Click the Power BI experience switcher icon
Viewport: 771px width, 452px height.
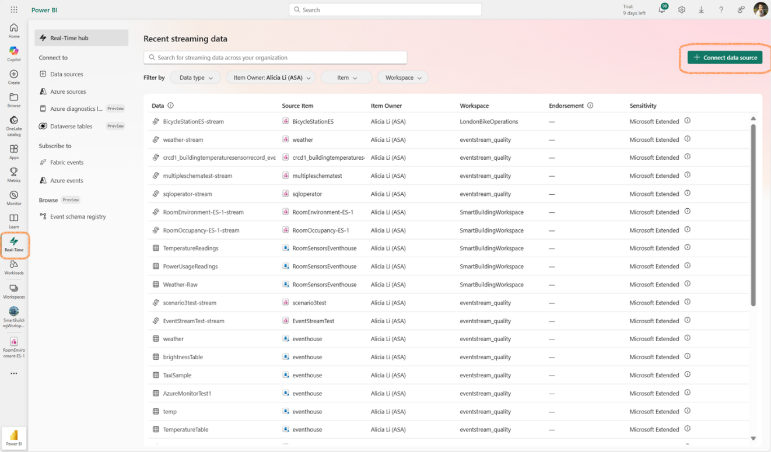[x=14, y=437]
